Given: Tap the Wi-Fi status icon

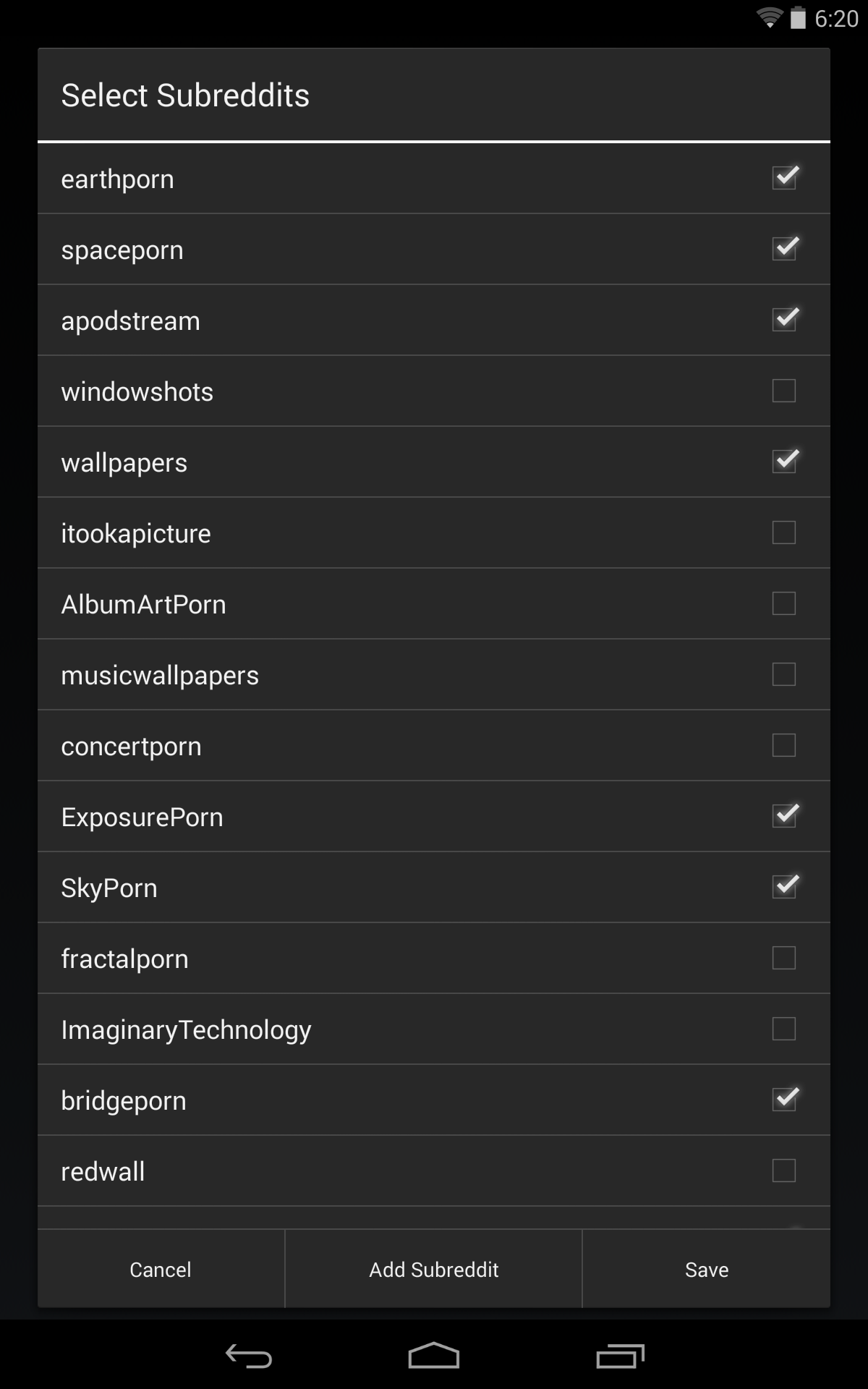Looking at the screenshot, I should (x=770, y=17).
